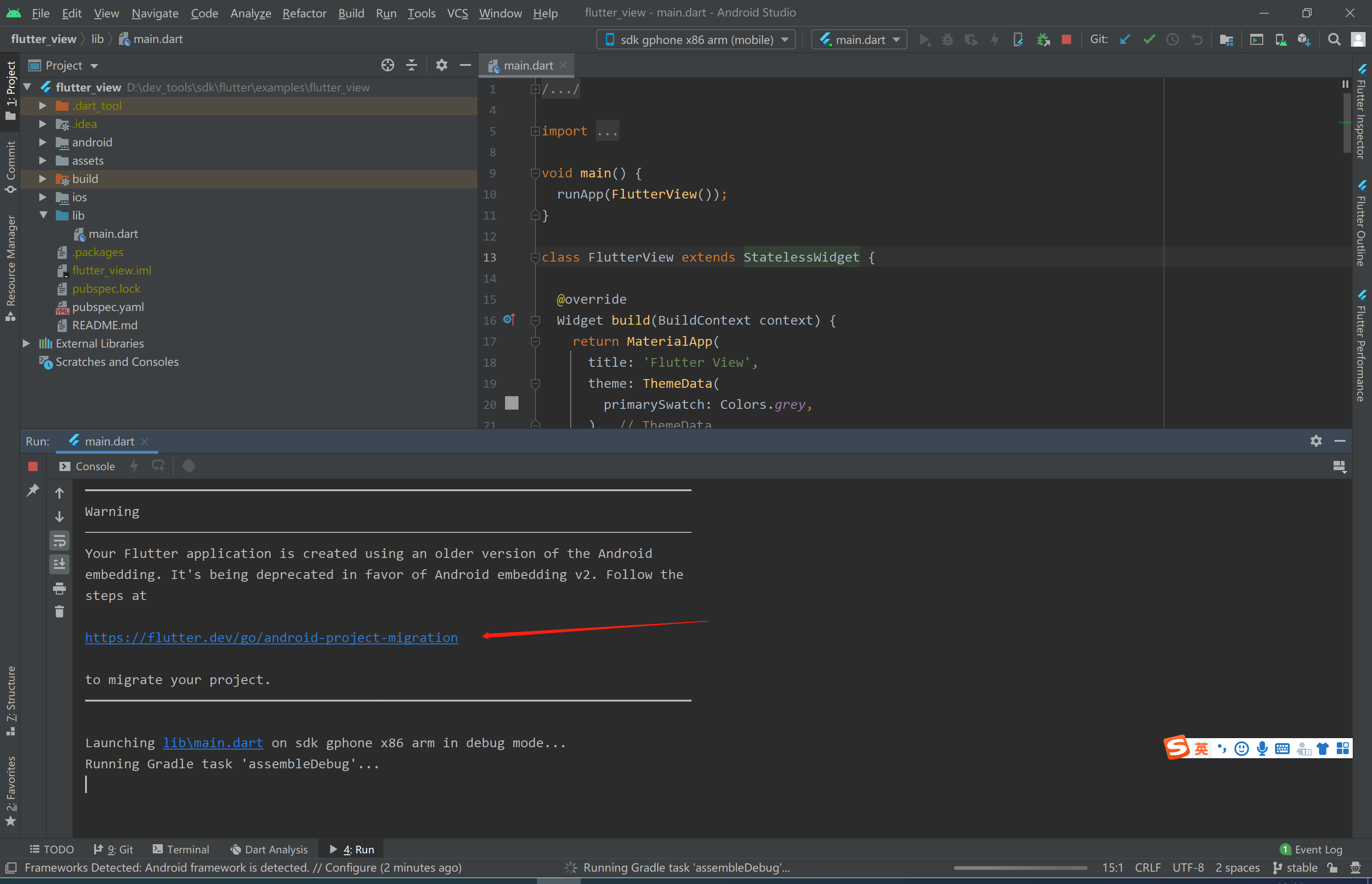Click the Gradle task progress bar
This screenshot has height=884, width=1372.
[1020, 868]
